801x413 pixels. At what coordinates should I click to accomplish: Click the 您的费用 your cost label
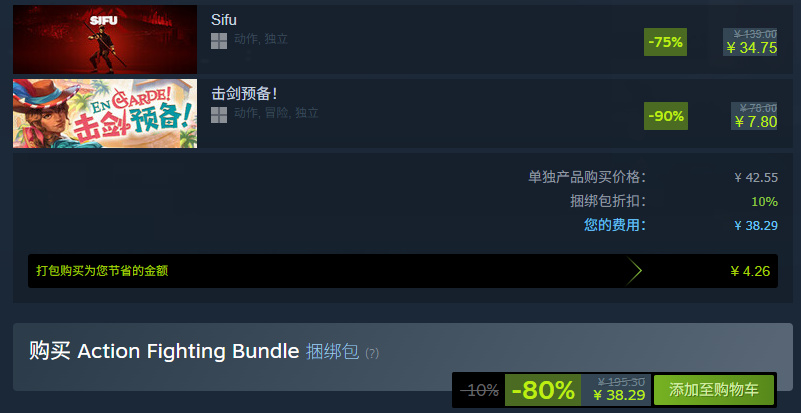coord(615,225)
